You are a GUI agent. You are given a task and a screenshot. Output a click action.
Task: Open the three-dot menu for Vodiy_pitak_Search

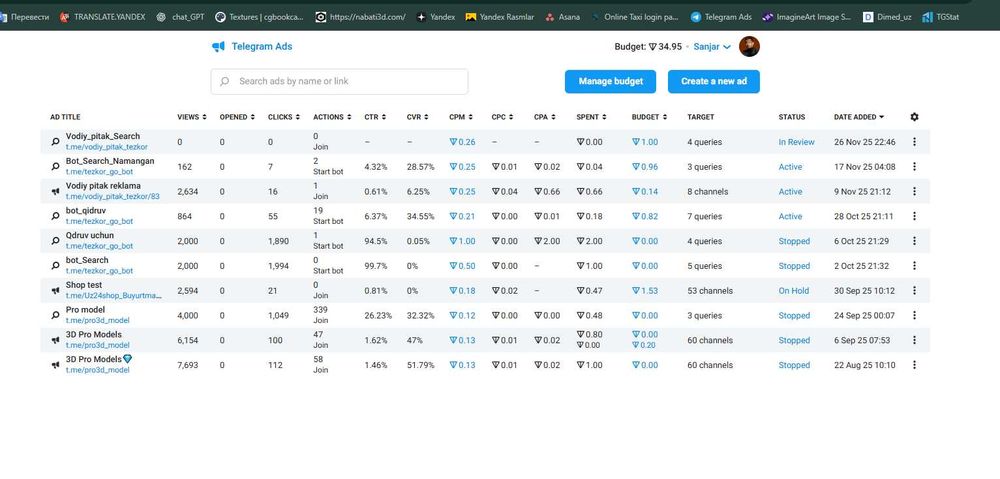[914, 142]
